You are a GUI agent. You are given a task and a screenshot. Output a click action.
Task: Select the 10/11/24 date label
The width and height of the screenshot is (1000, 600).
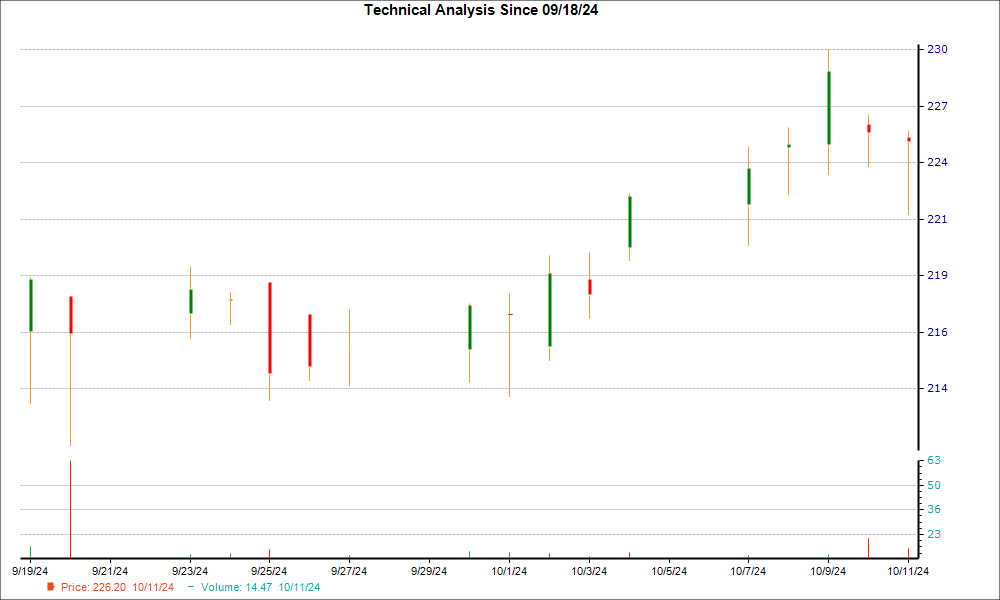(908, 571)
